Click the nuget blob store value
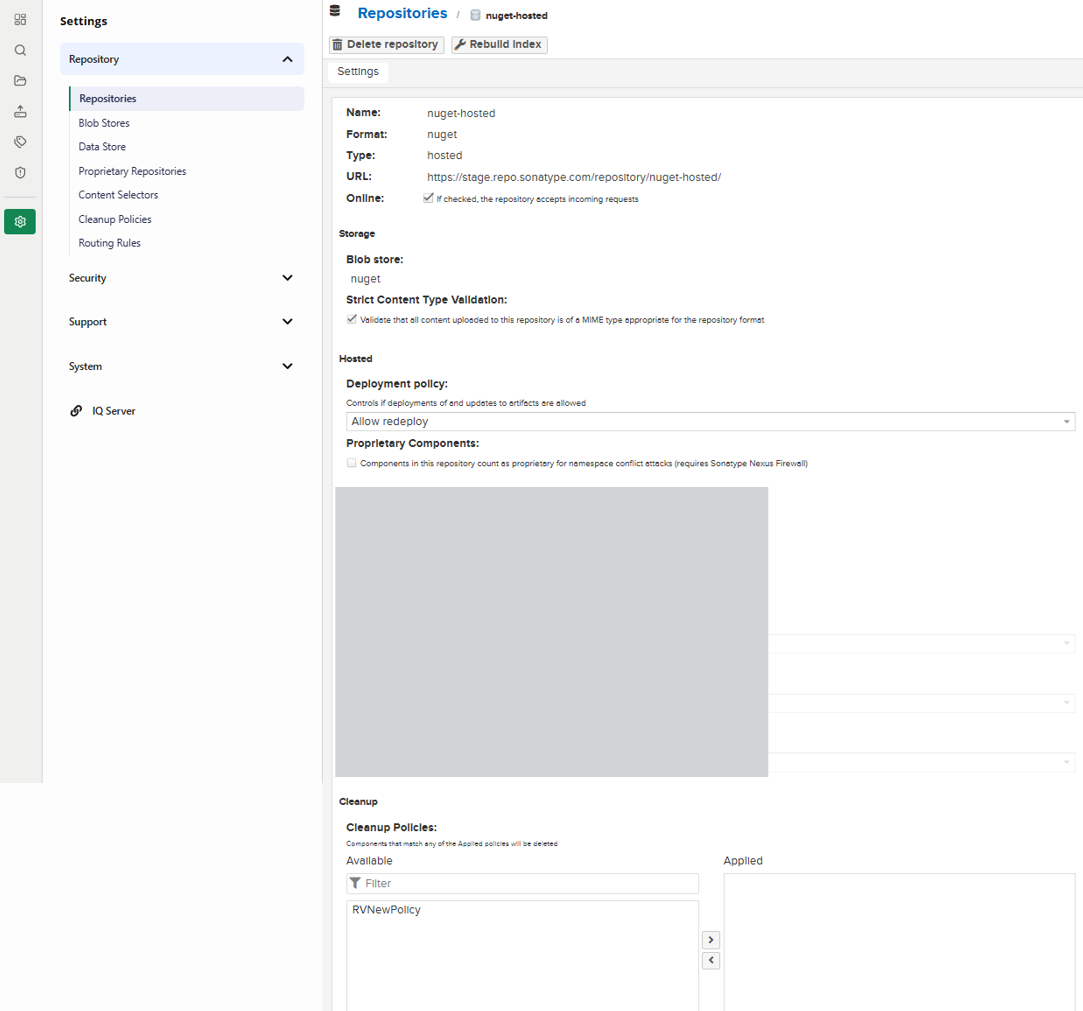The image size is (1083, 1011). coord(365,279)
